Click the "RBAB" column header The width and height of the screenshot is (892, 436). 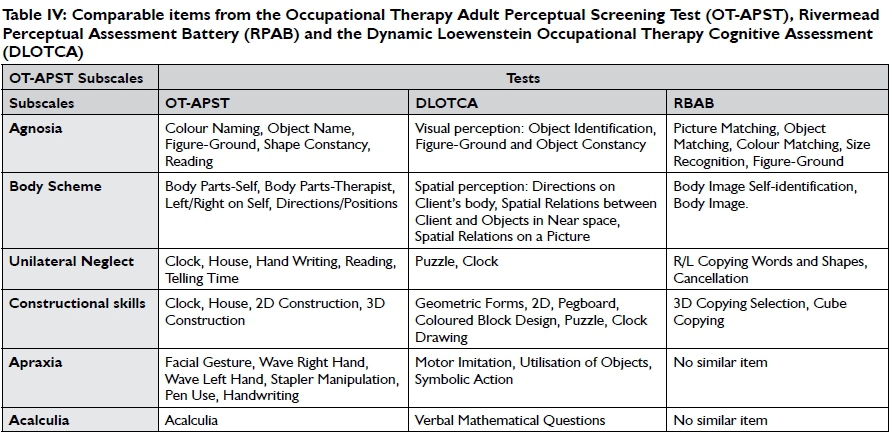point(692,103)
